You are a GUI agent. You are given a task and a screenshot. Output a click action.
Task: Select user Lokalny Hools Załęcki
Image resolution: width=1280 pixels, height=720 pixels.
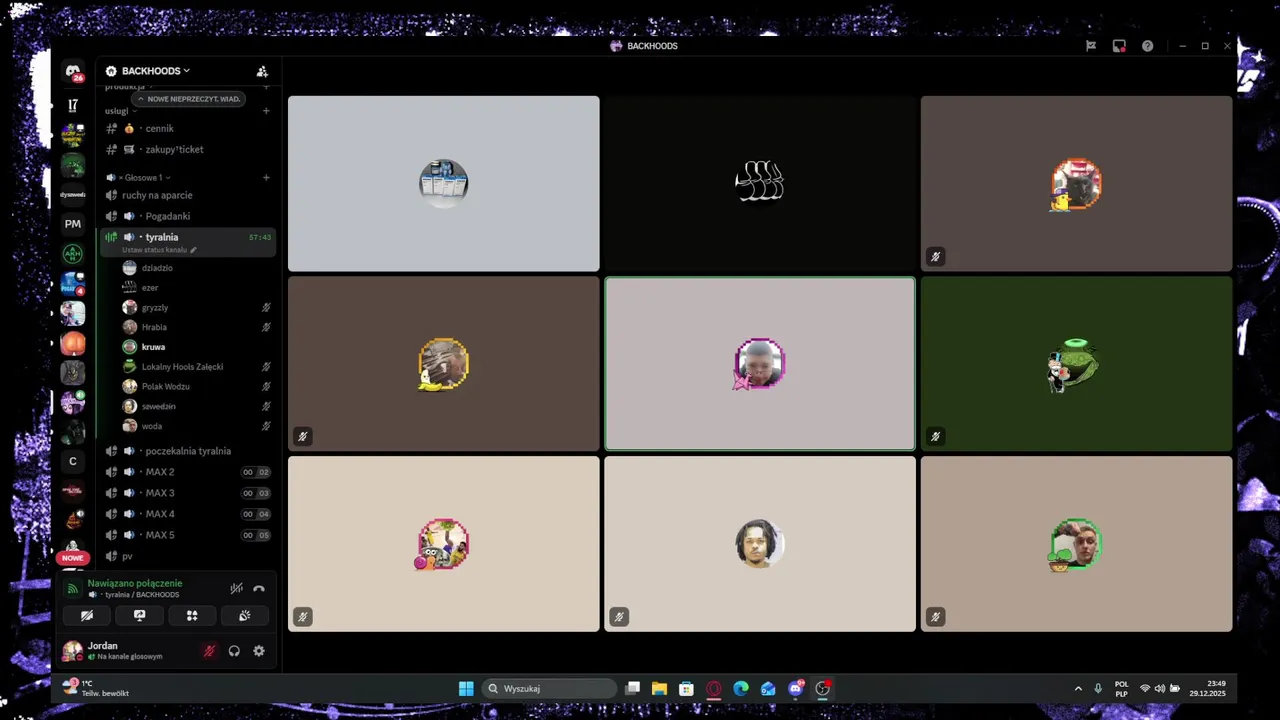(x=197, y=367)
